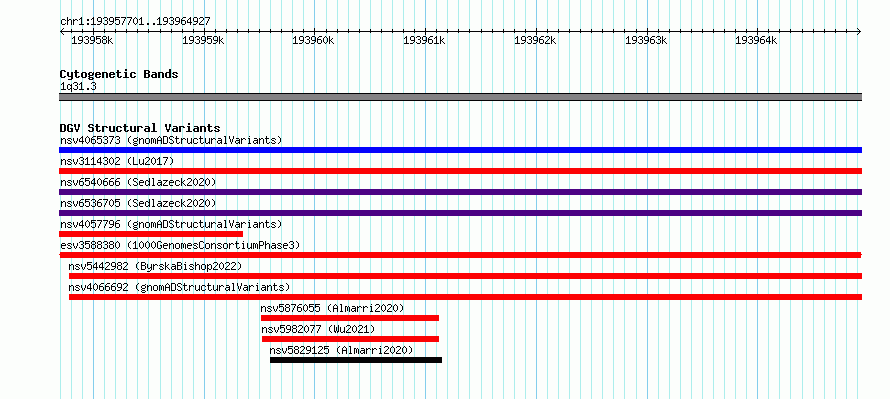Image resolution: width=890 pixels, height=399 pixels.
Task: Open nsv5442982 (ByrskaBishop2022) label
Action: click(x=155, y=266)
